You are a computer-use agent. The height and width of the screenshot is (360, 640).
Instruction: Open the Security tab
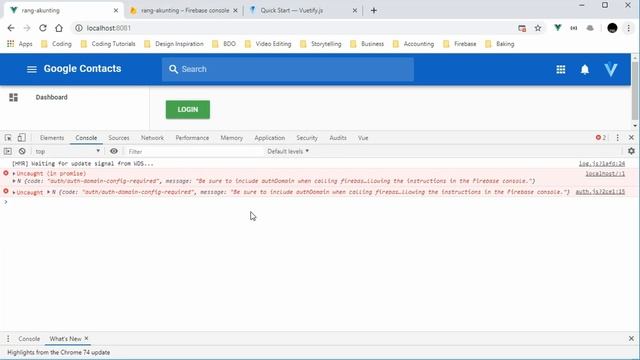[307, 138]
